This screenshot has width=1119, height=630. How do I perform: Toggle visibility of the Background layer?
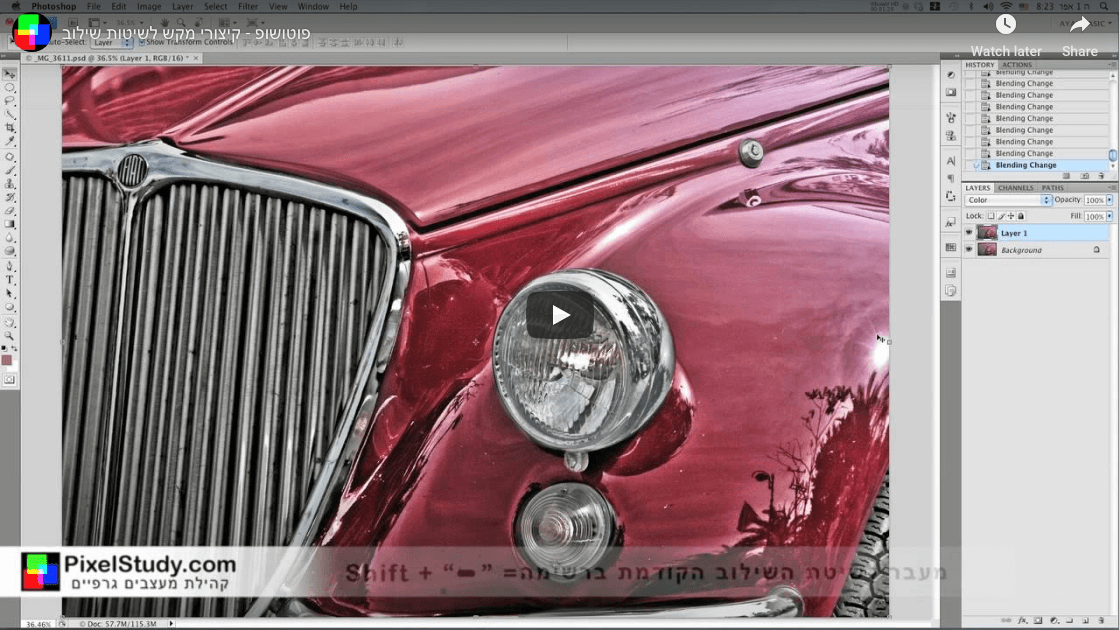tap(968, 250)
